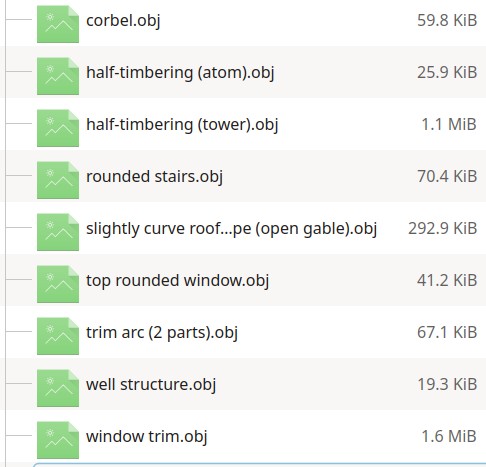Select the top rounded window.obj name
Screen dimensions: 486x467
(x=178, y=281)
